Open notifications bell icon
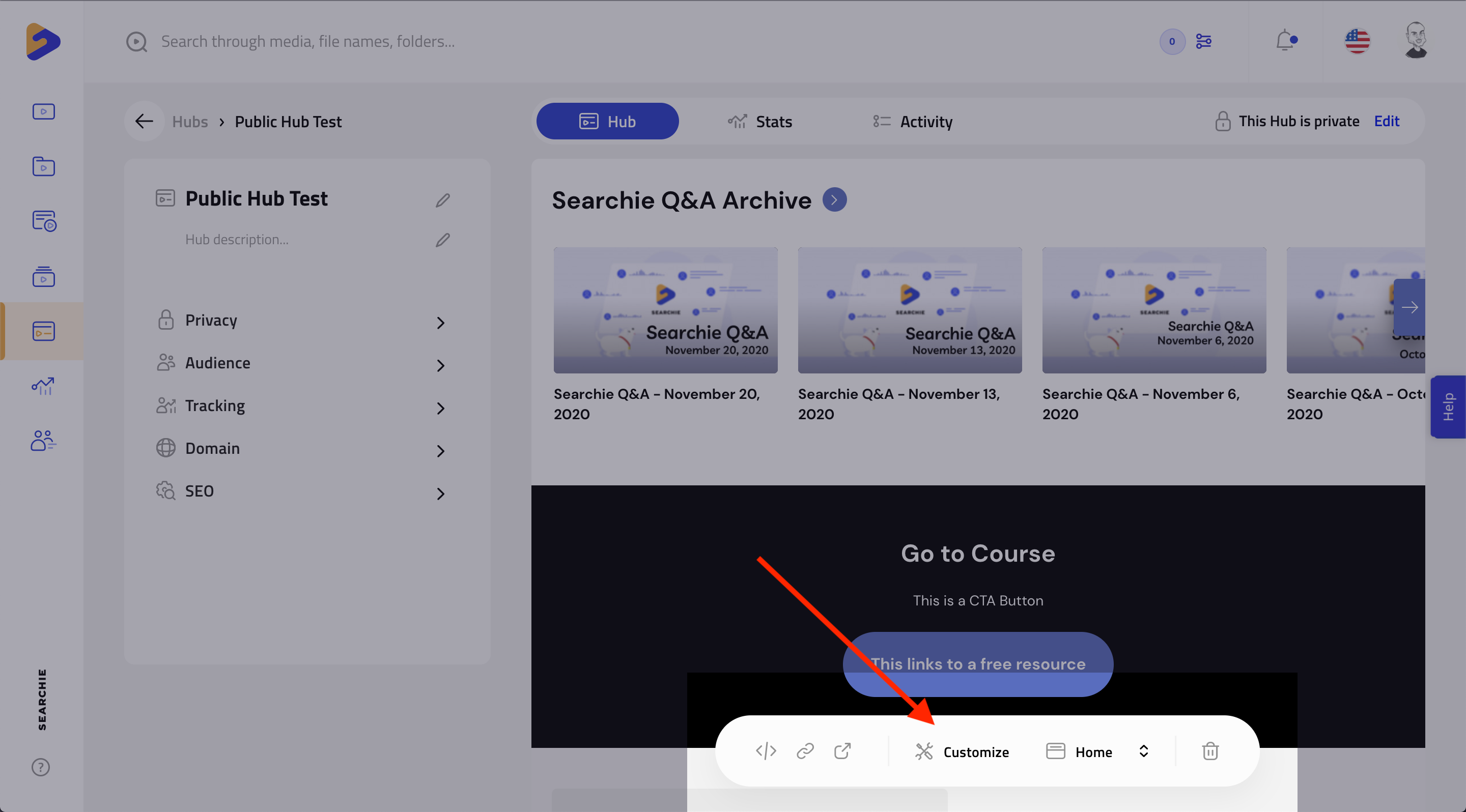1466x812 pixels. pyautogui.click(x=1285, y=41)
